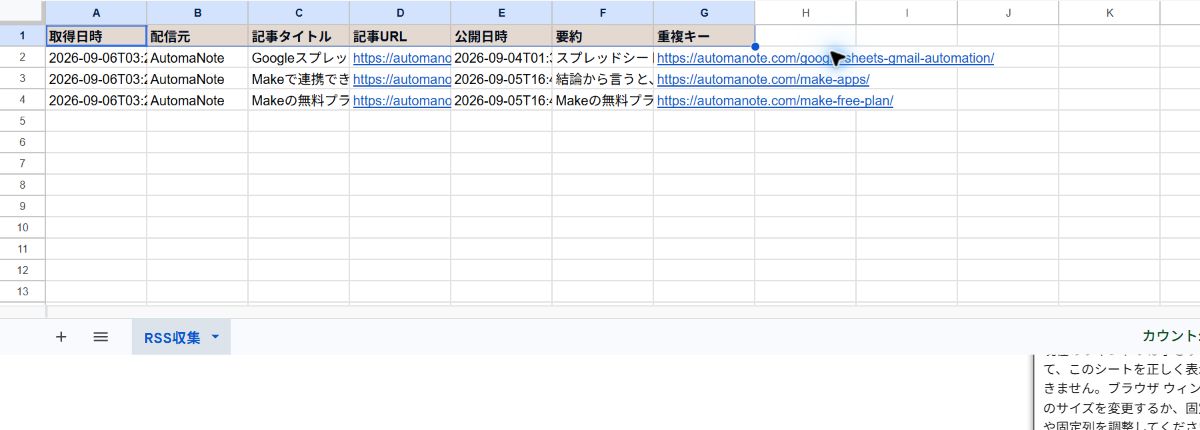Image resolution: width=1200 pixels, height=430 pixels.
Task: Add a new sheet with plus icon
Action: [61, 337]
